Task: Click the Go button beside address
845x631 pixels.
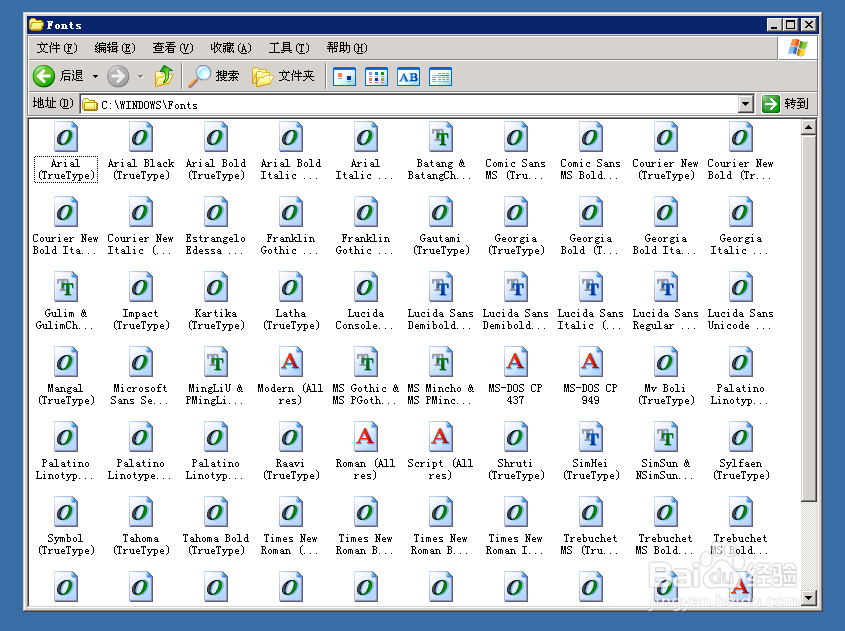Action: click(x=786, y=103)
